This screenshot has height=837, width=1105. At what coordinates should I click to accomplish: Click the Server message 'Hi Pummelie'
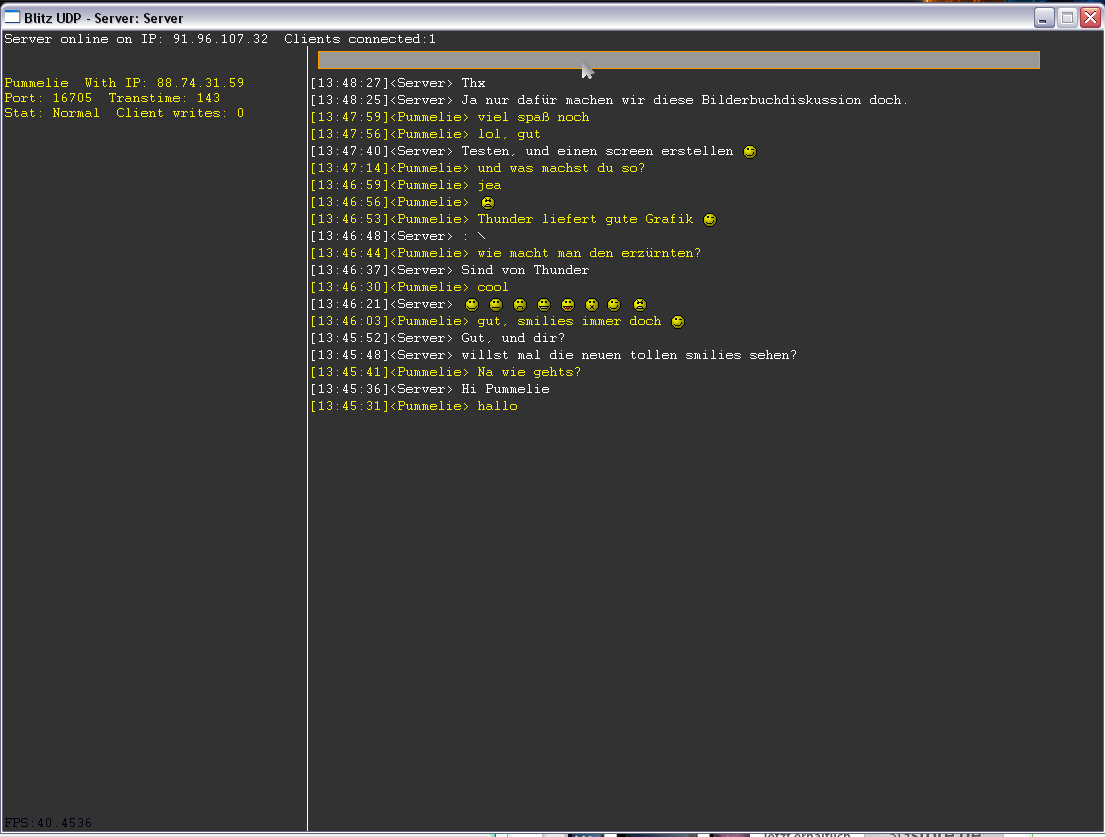point(505,389)
